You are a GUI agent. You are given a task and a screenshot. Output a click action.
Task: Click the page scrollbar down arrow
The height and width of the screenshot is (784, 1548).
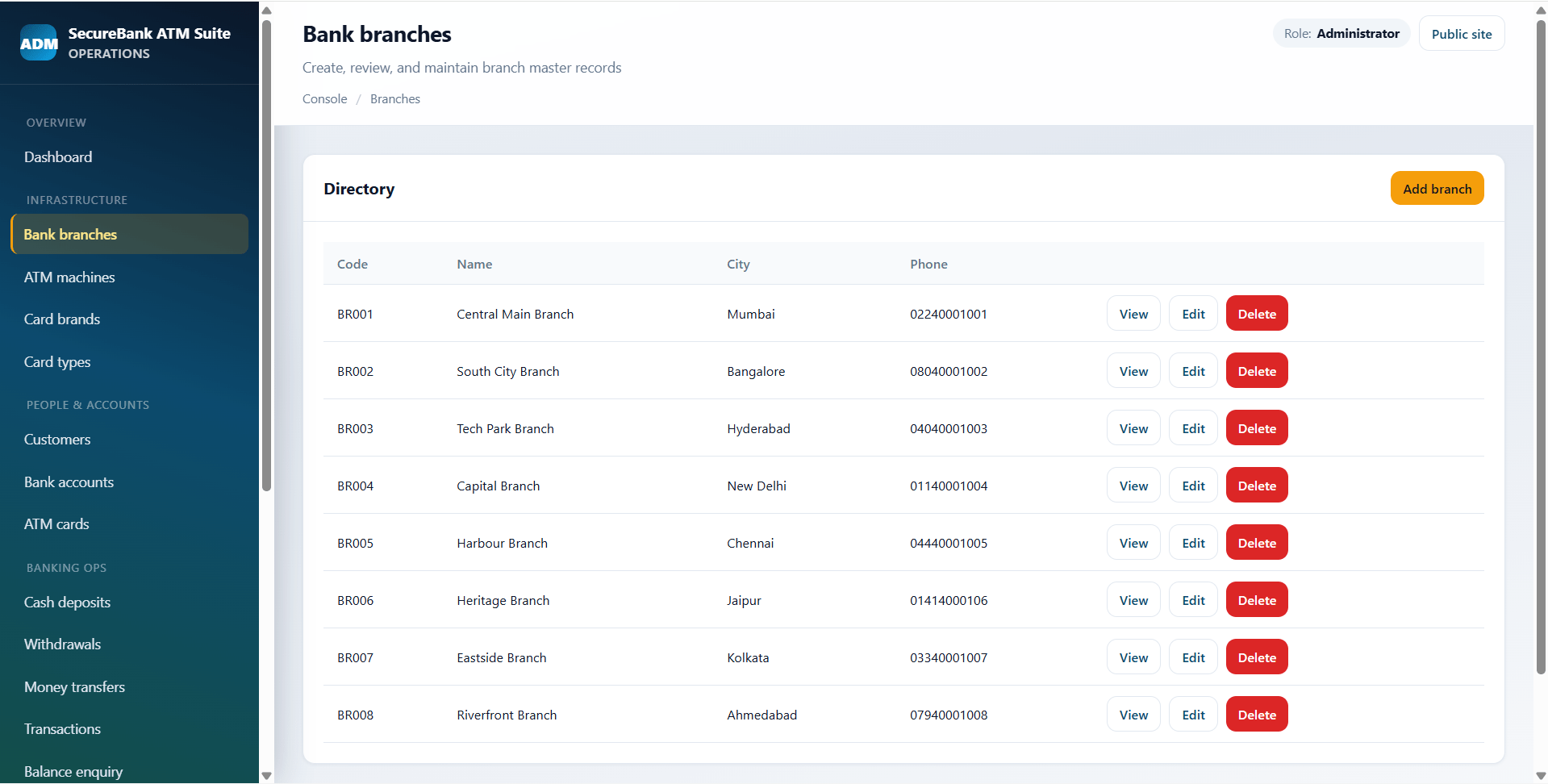coord(1541,776)
